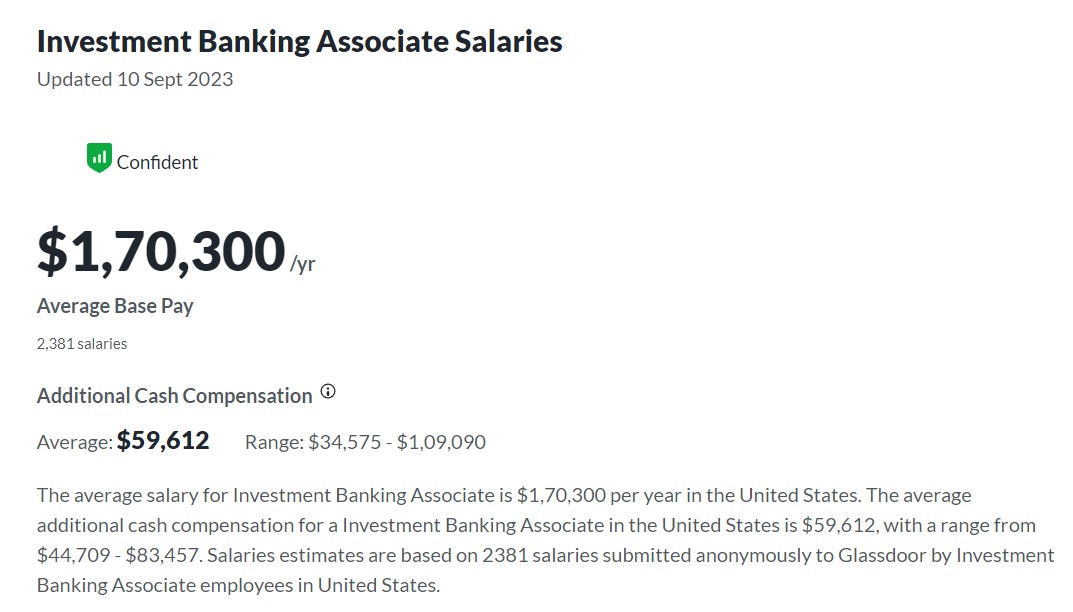Click the Additional Cash Compensation heading

[174, 396]
